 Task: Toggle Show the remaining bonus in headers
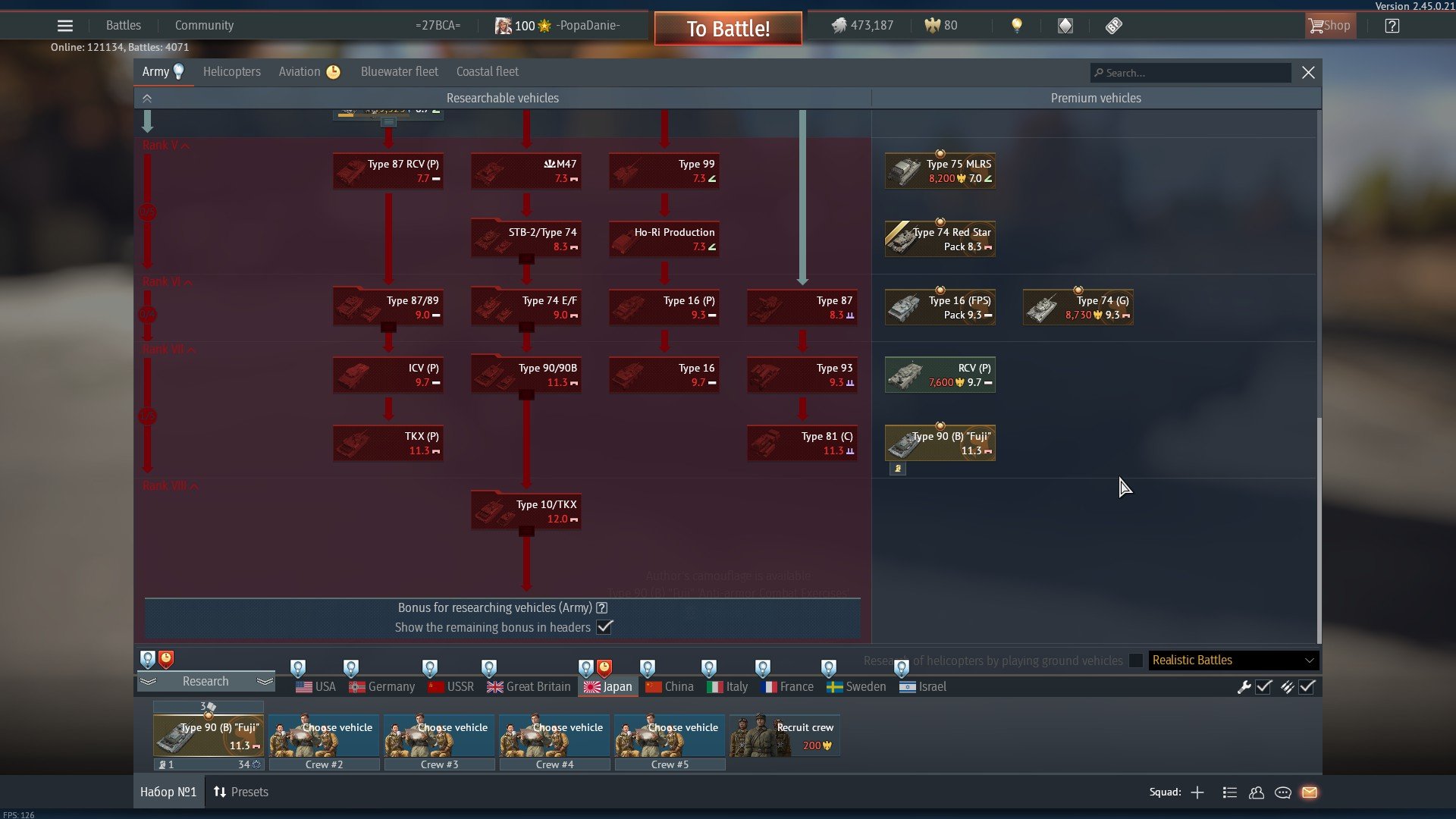pos(604,627)
